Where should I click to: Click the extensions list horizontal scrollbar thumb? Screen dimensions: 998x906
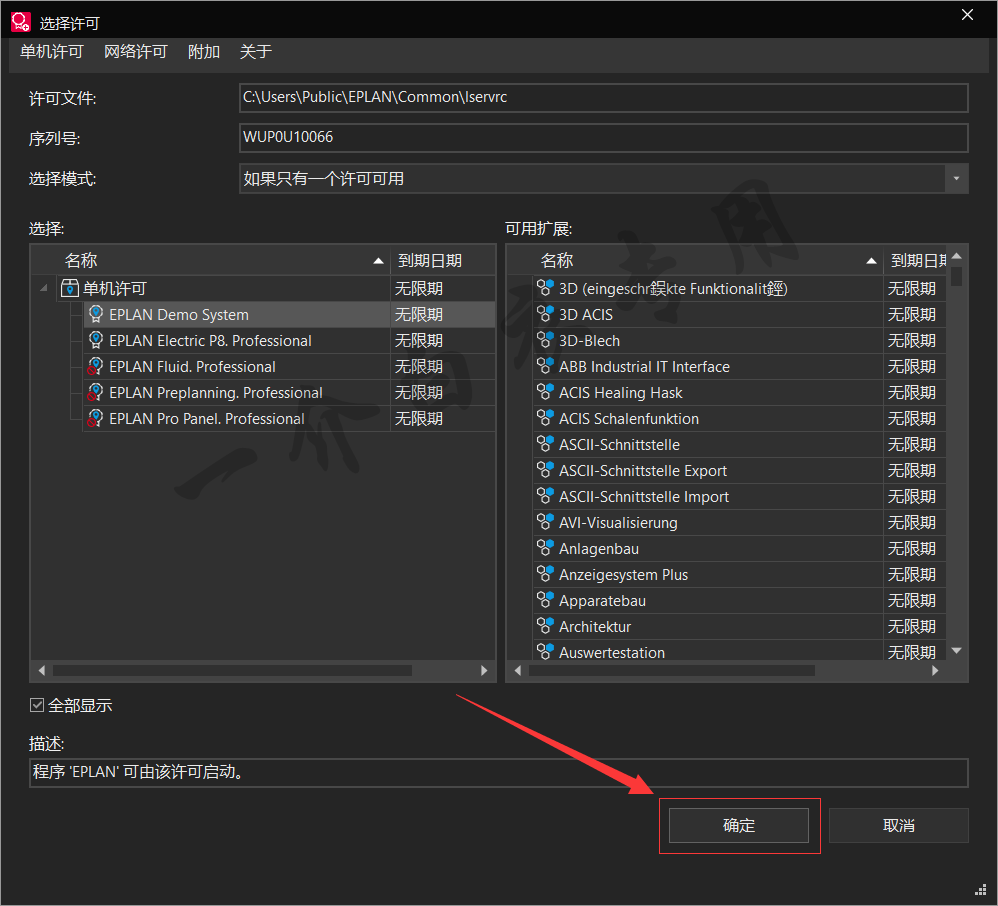[x=671, y=670]
